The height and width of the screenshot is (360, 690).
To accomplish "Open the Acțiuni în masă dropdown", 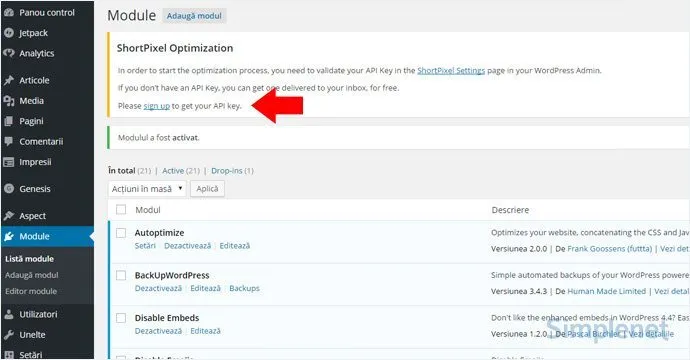I will click(147, 189).
